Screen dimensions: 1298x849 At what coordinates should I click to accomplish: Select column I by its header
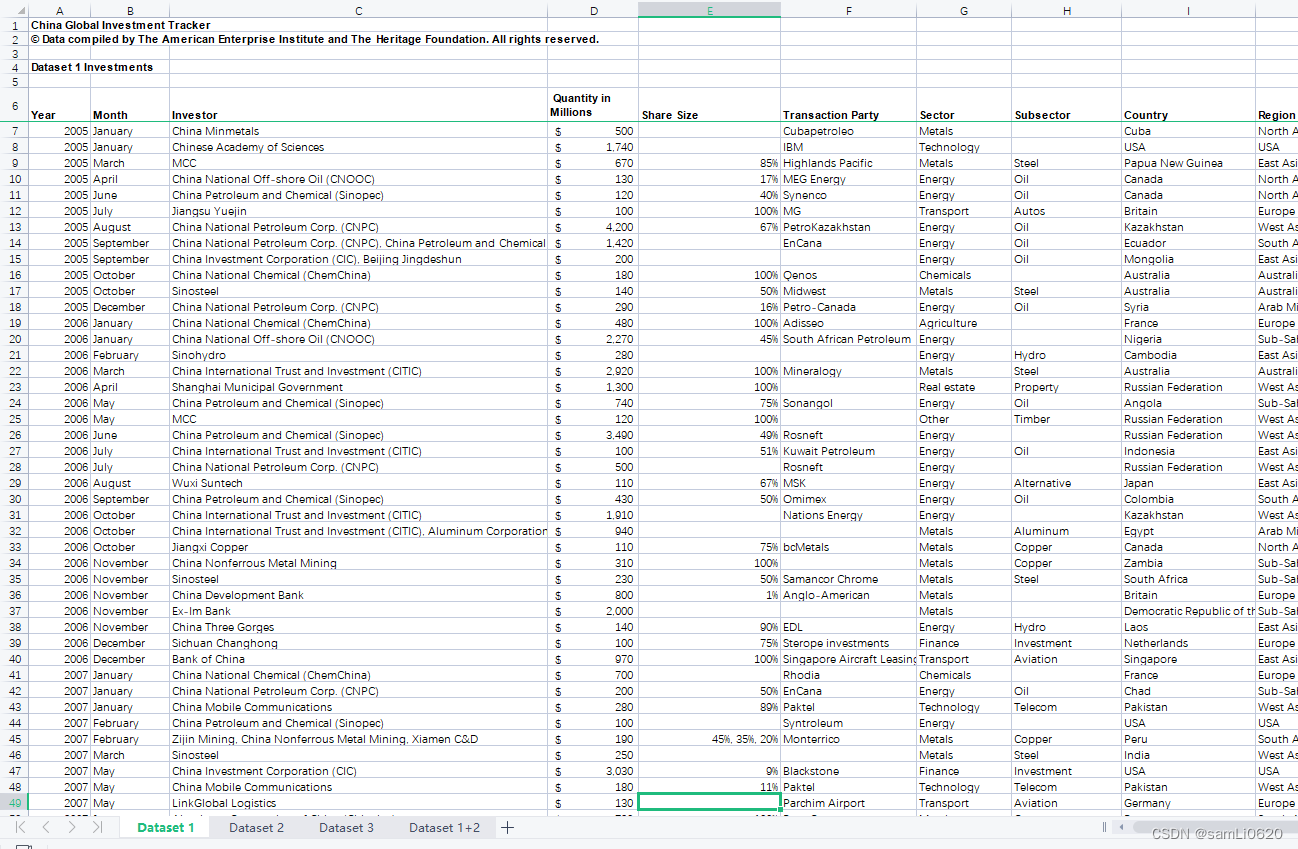(x=1188, y=10)
